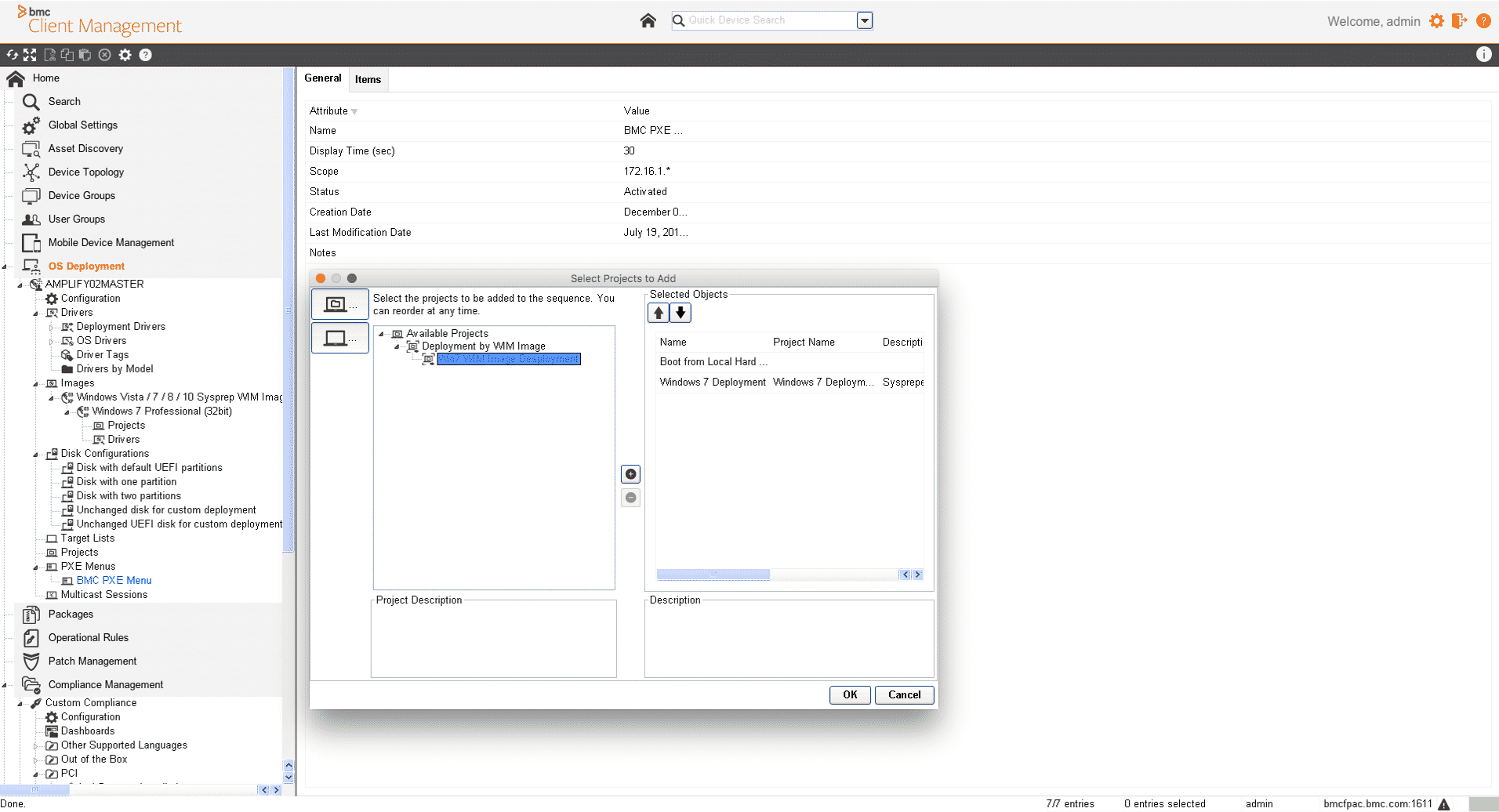Open the orange help icon in header

[1483, 21]
